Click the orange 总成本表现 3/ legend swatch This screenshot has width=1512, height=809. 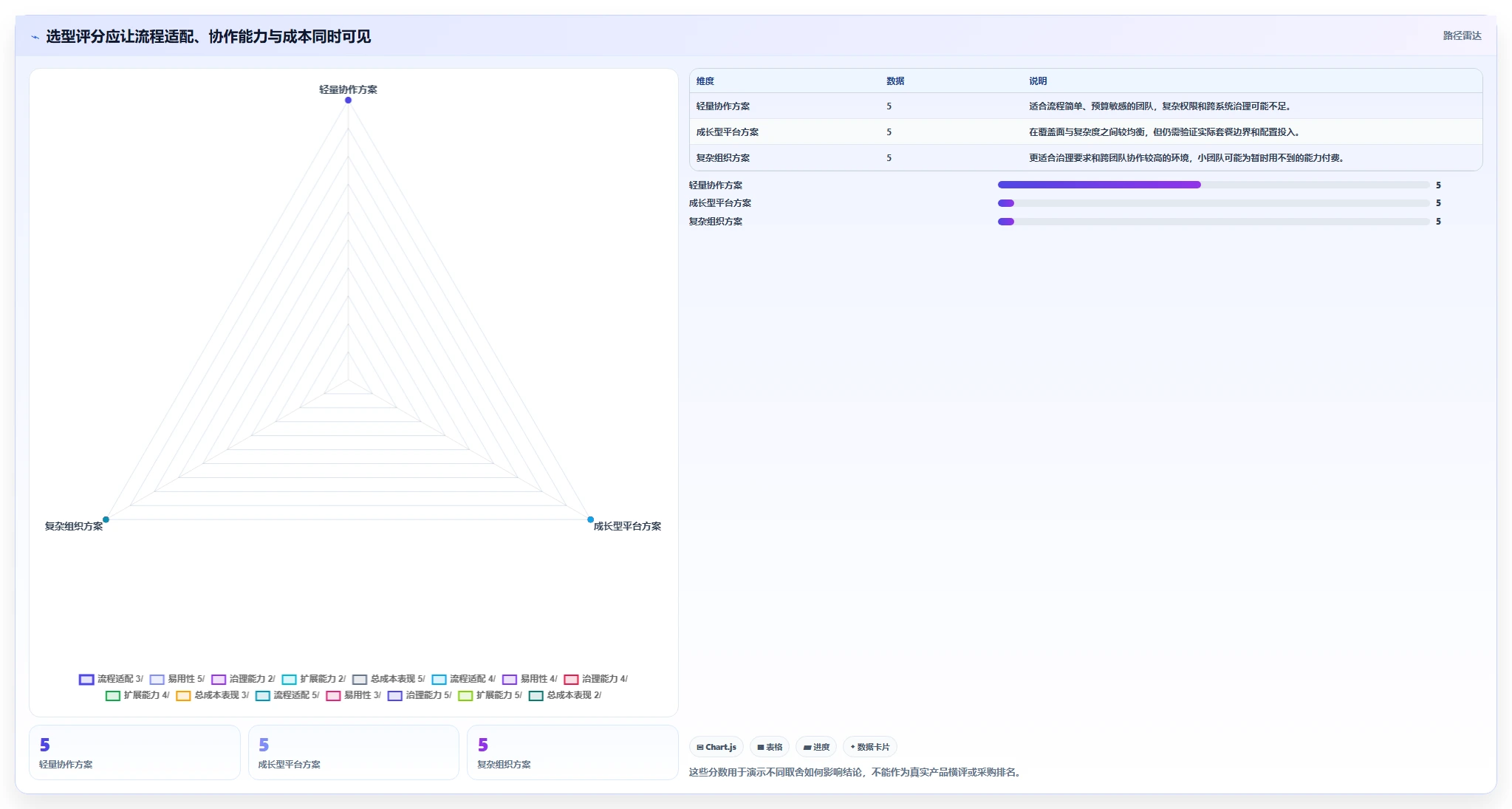[183, 696]
